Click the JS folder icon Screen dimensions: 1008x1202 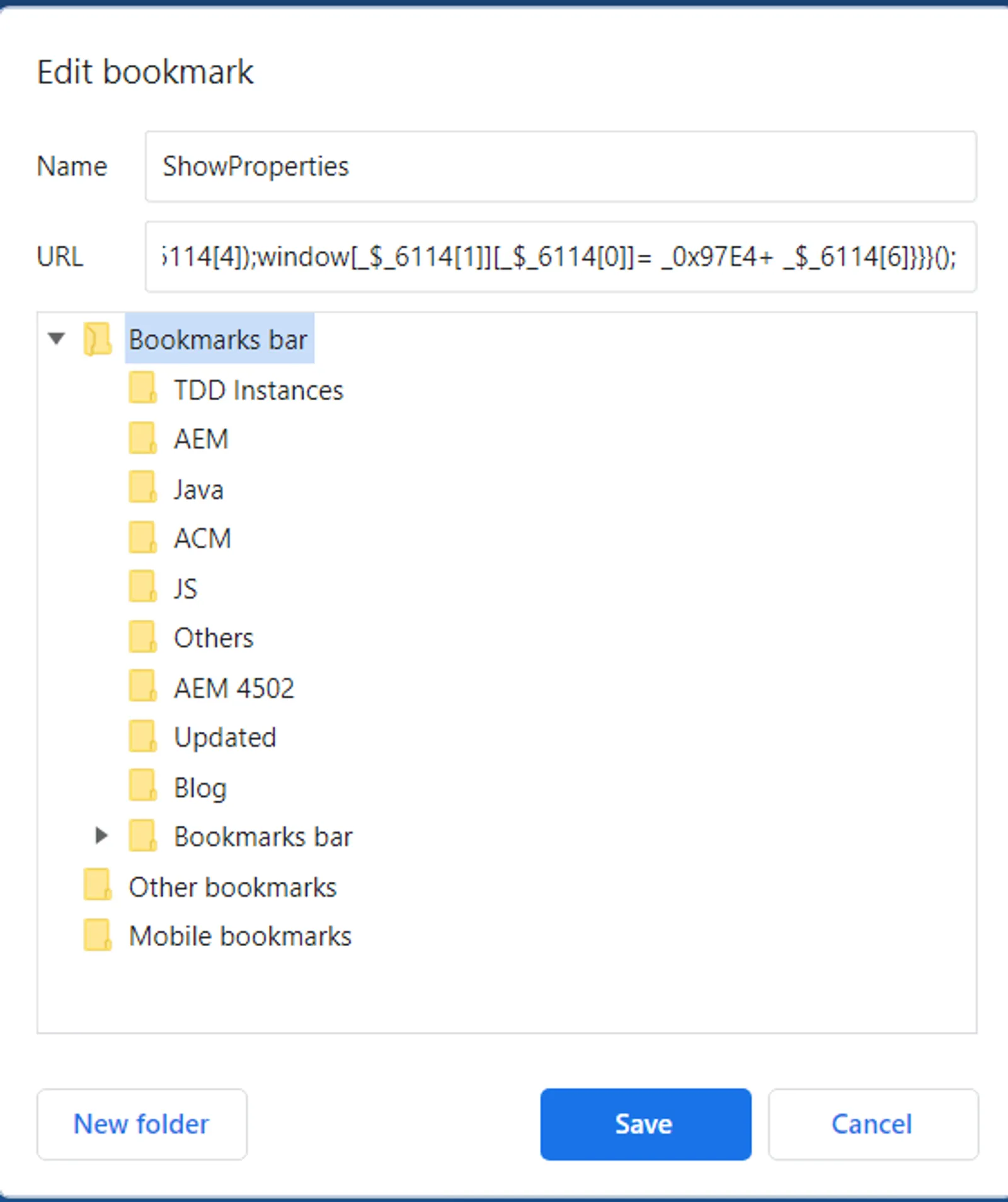pos(142,587)
